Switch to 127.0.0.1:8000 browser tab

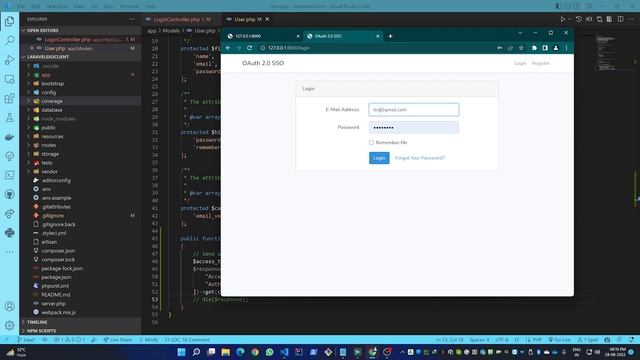click(x=263, y=36)
